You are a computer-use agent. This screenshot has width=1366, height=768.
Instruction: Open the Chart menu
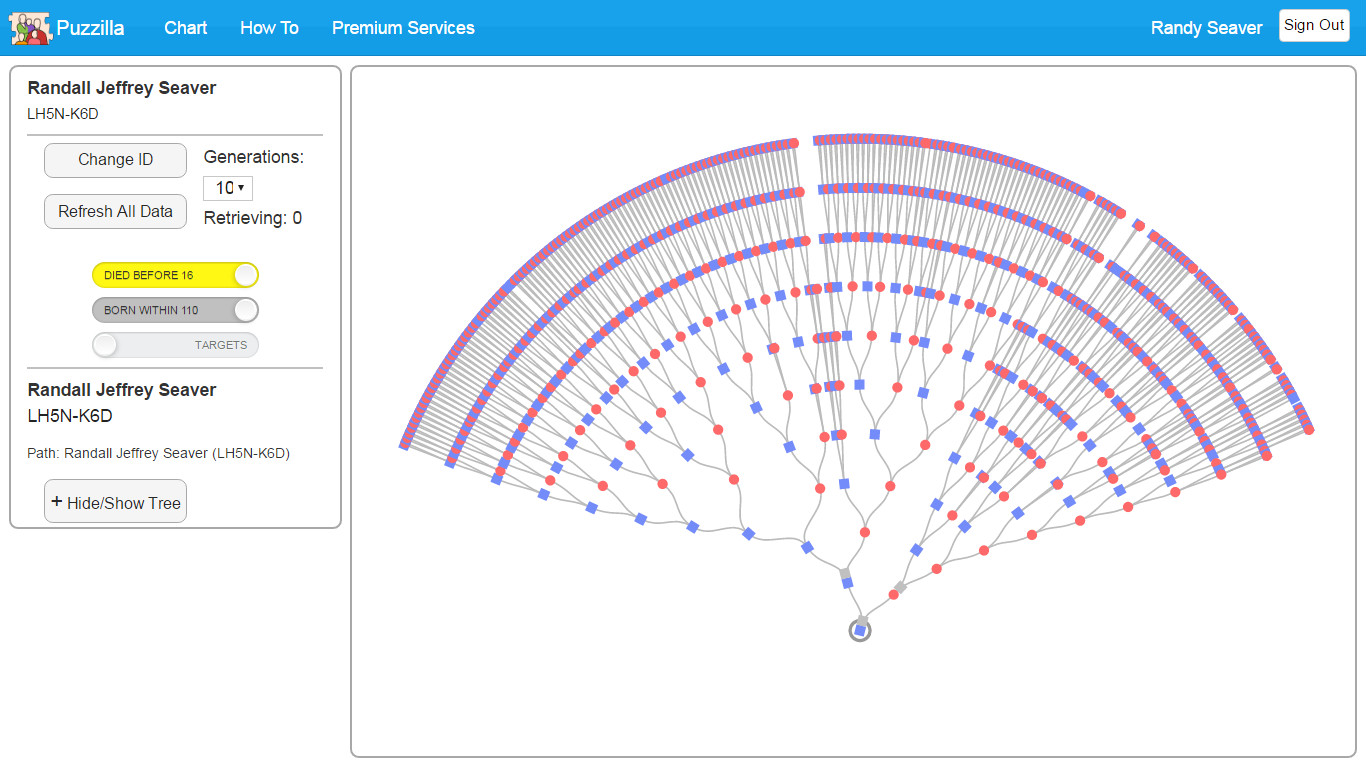pos(185,28)
